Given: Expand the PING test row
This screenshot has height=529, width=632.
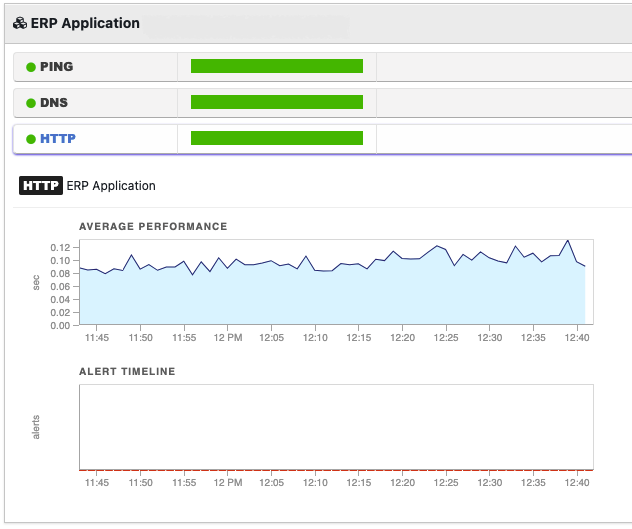Looking at the screenshot, I should (322, 67).
